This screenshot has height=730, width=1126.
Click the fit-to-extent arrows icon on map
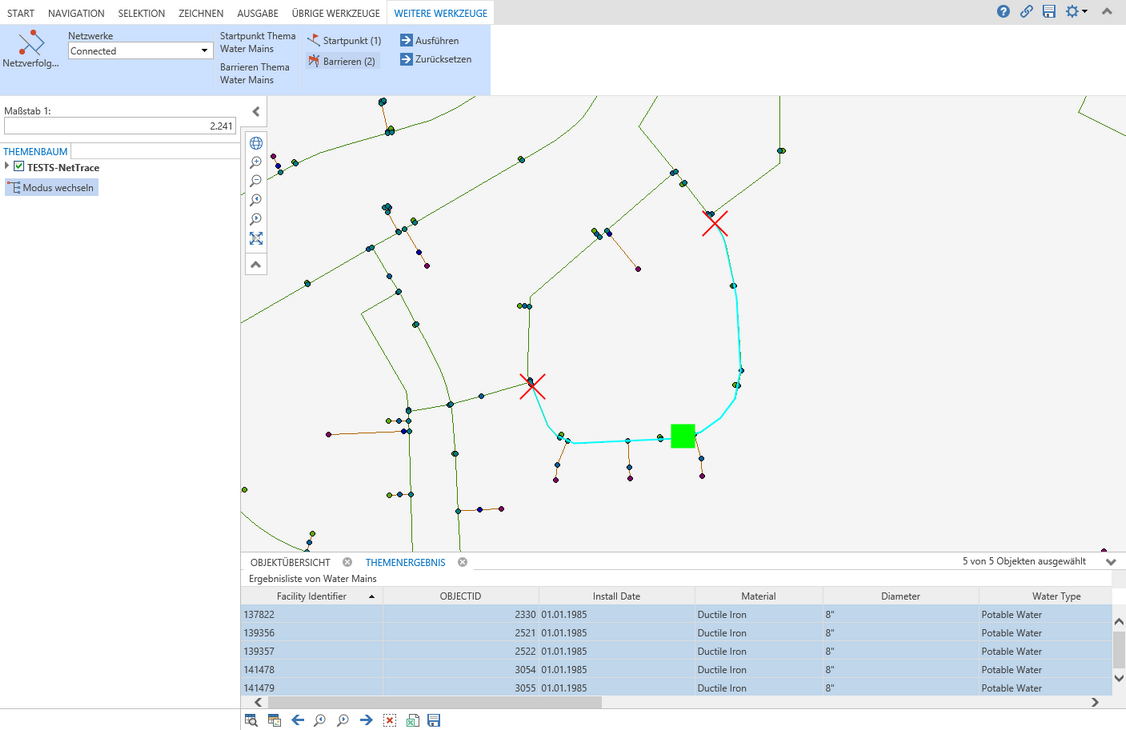click(256, 238)
